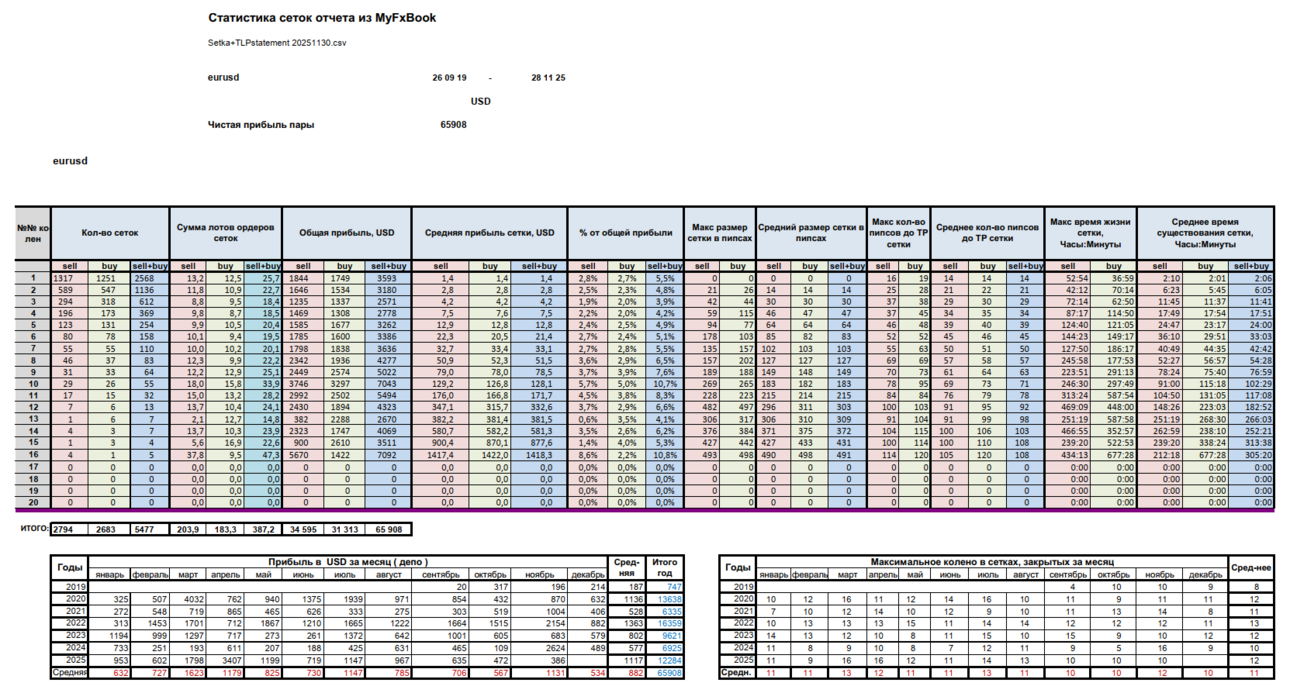
Task: Click the "% от общей прибыли" header
Action: [x=625, y=233]
